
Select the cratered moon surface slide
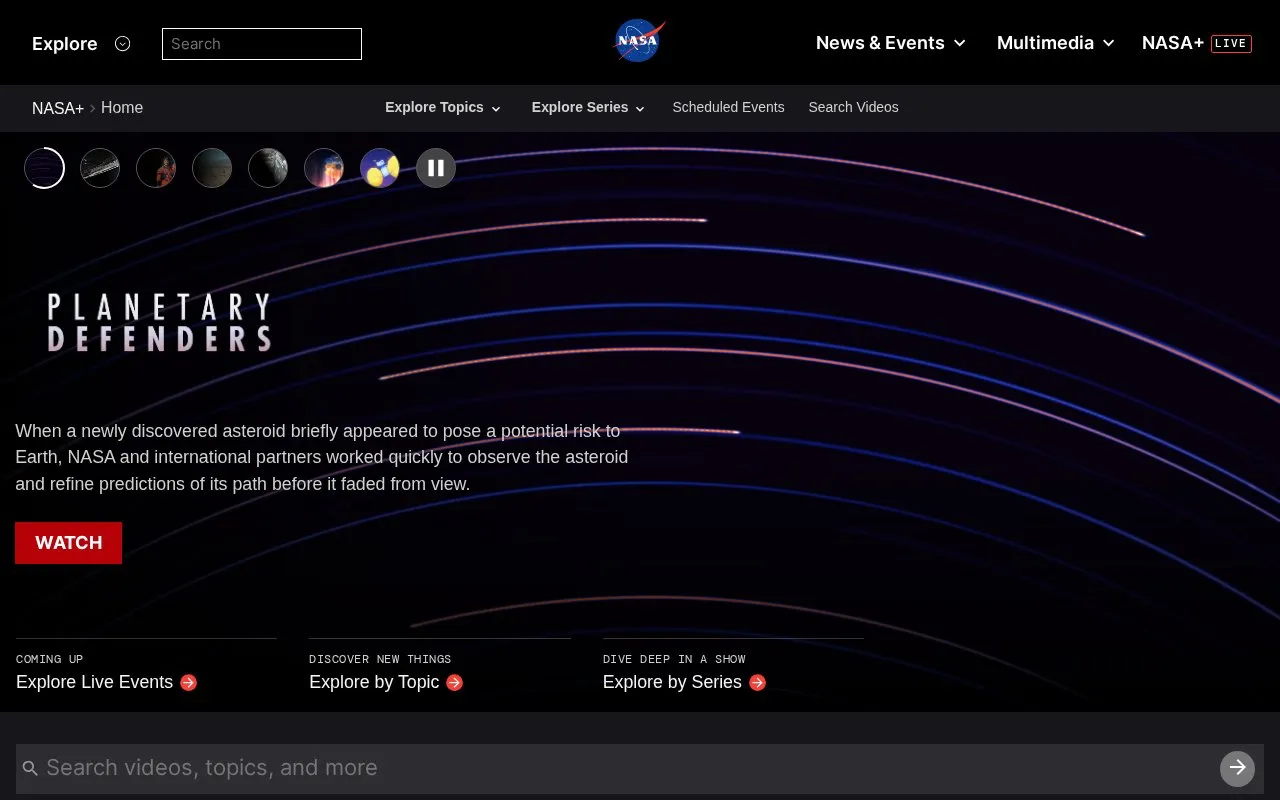click(268, 168)
